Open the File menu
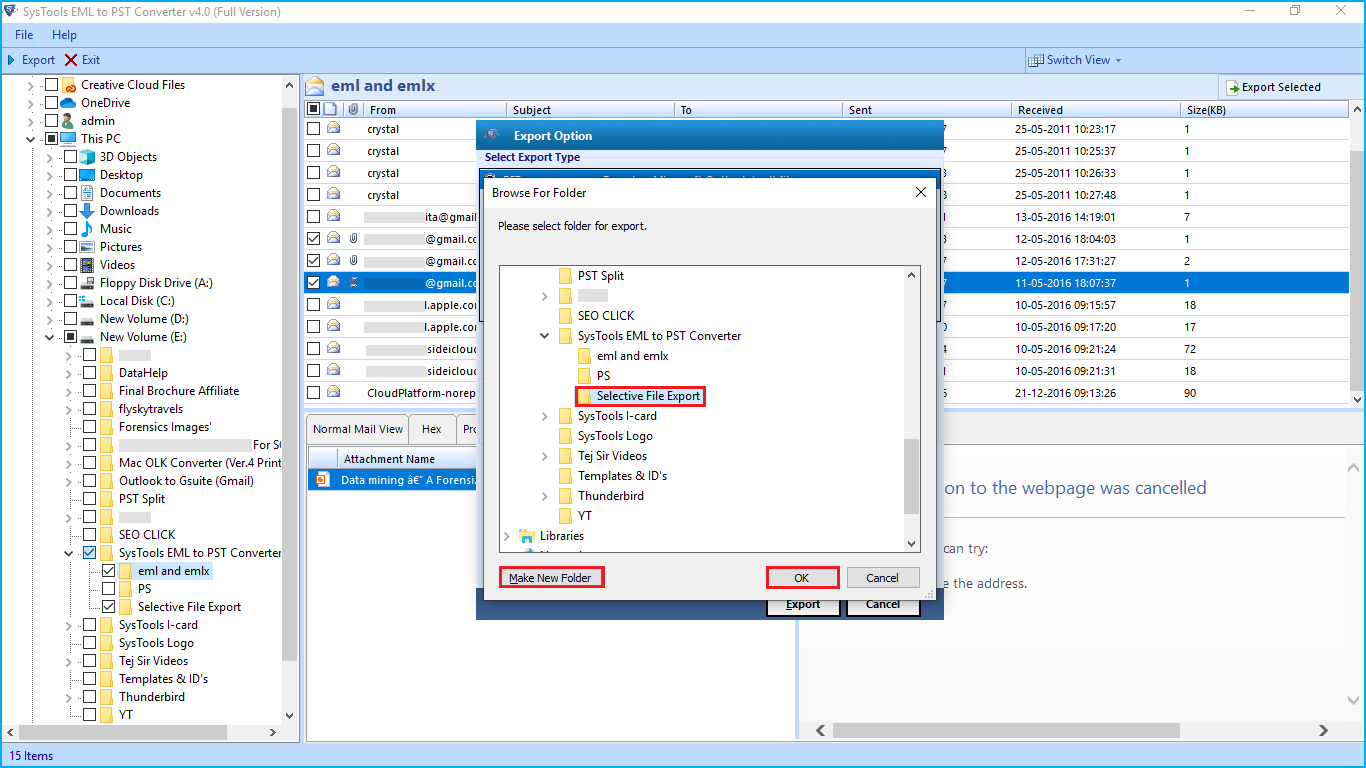Viewport: 1366px width, 768px height. pyautogui.click(x=24, y=35)
